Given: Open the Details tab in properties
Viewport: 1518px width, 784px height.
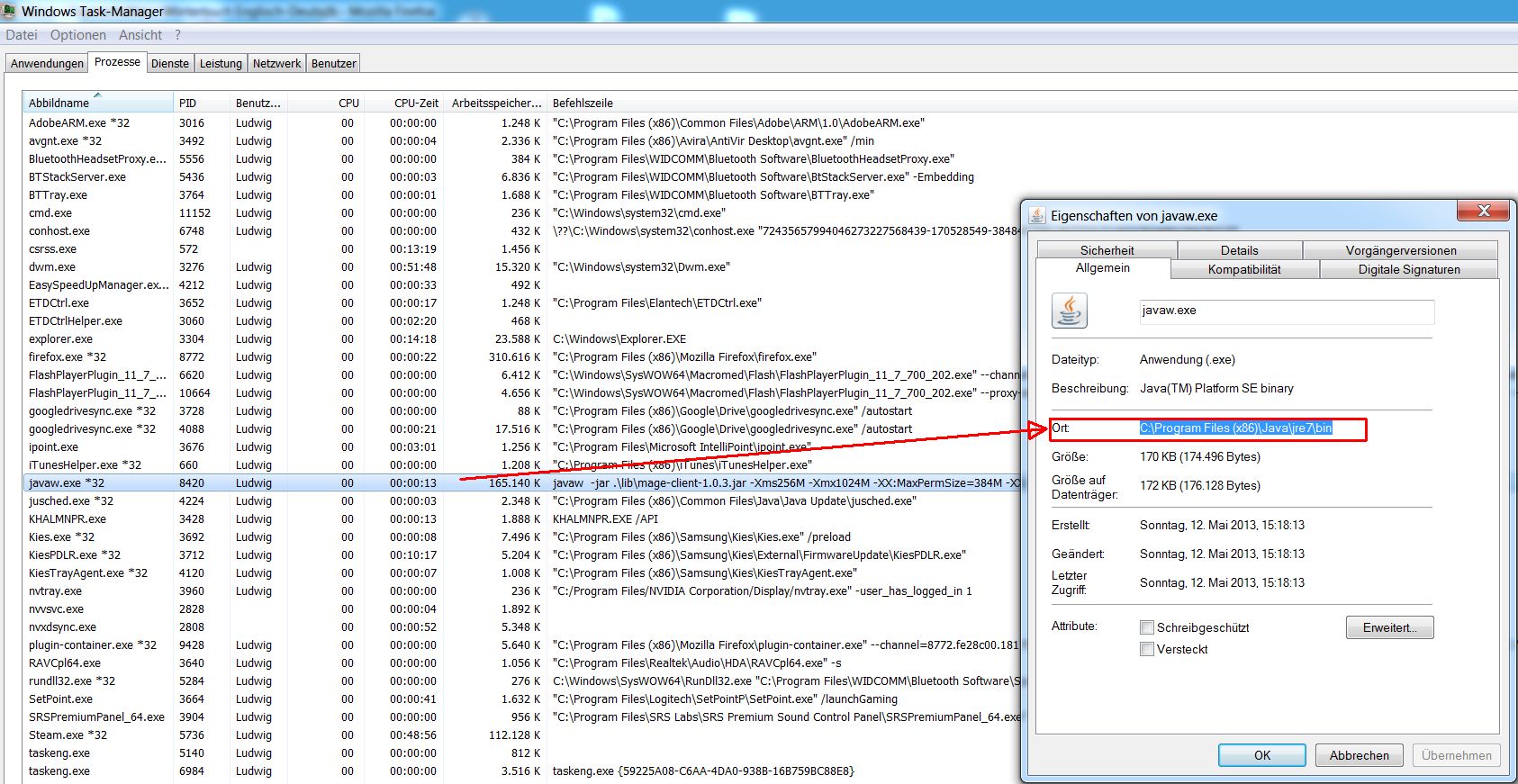Looking at the screenshot, I should point(1240,250).
